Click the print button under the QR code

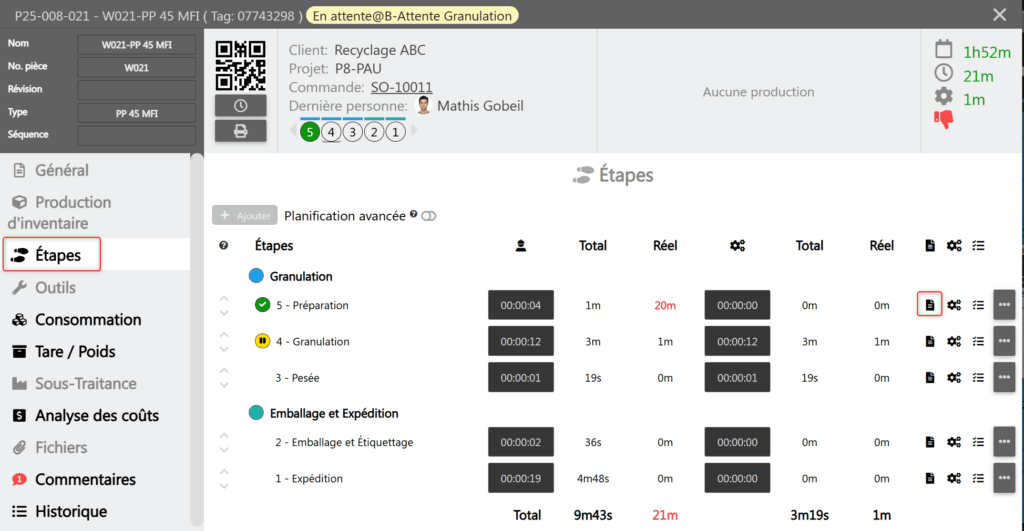pyautogui.click(x=240, y=131)
